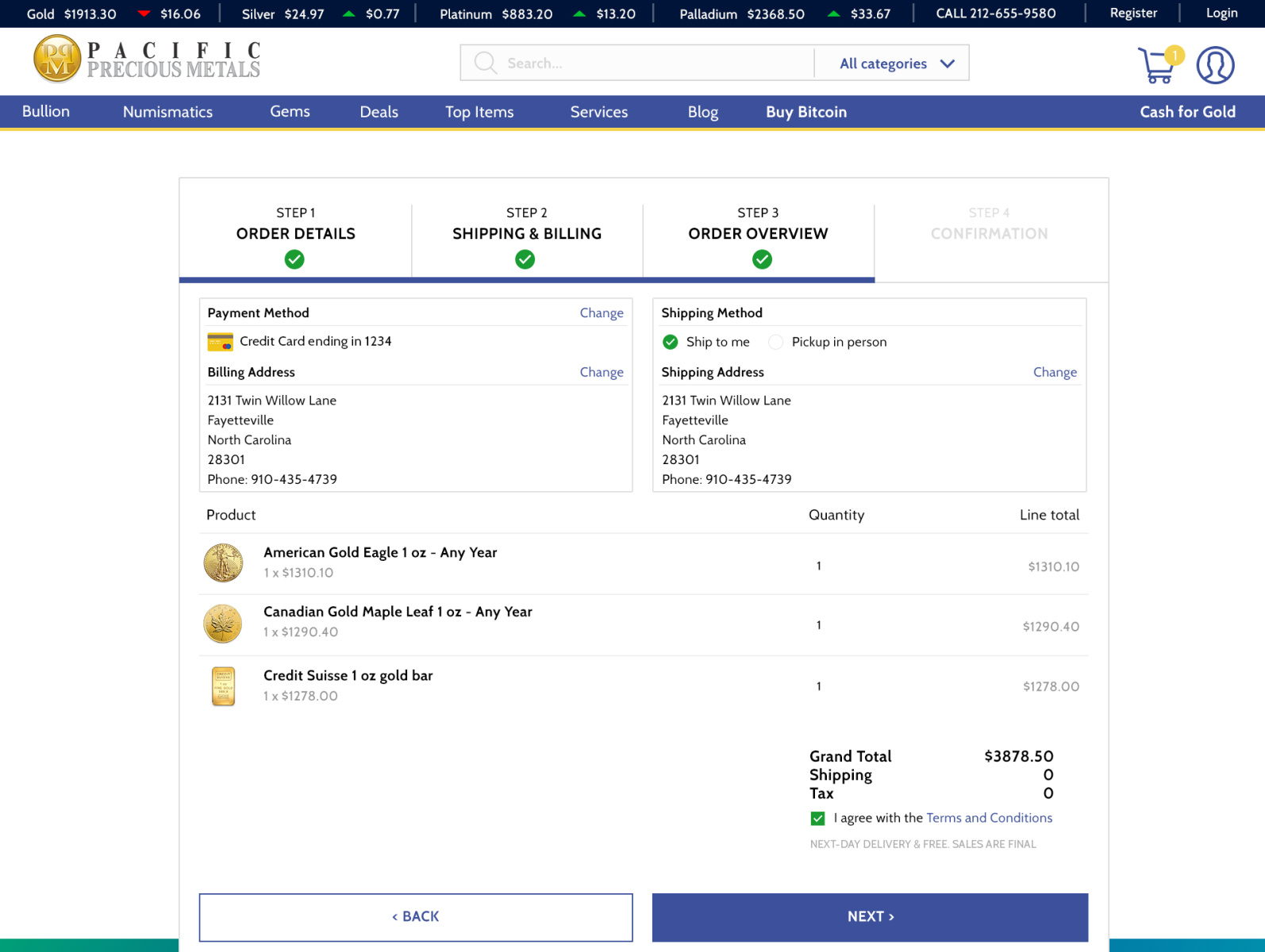Open the American Gold Eagle 1 oz product title
The image size is (1265, 952).
point(380,553)
